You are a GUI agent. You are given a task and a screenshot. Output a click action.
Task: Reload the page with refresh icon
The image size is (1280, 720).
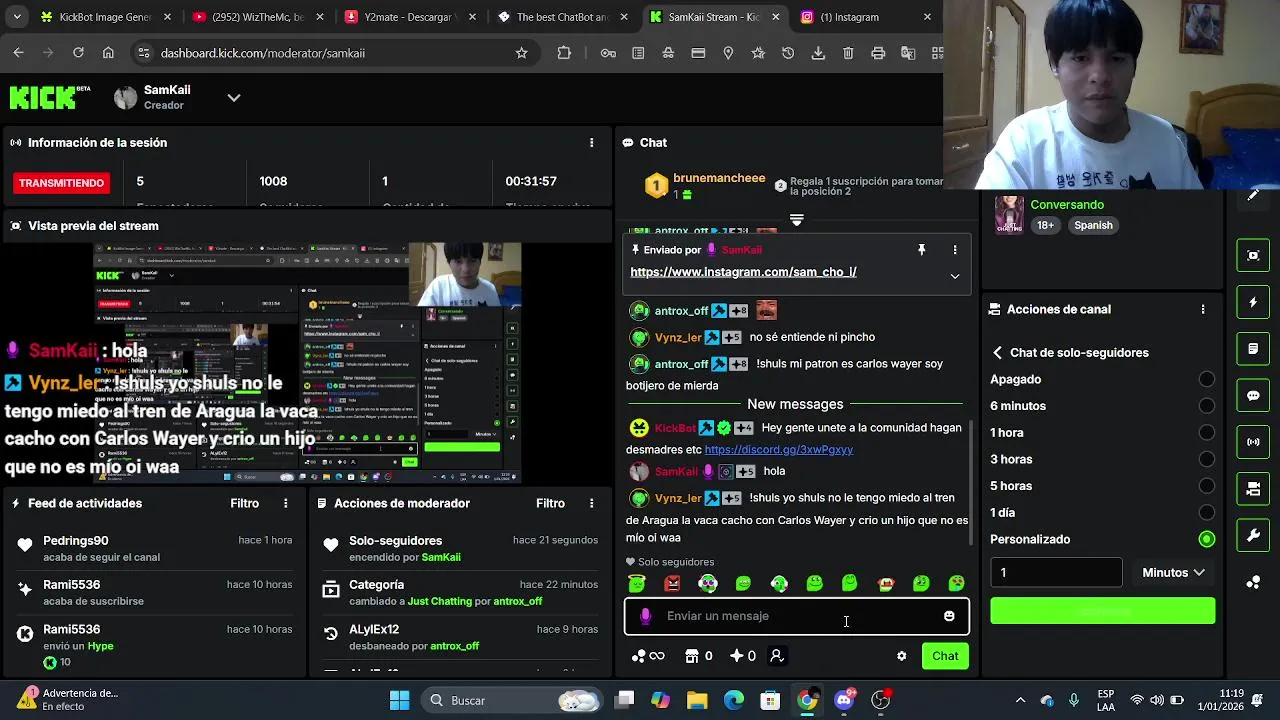78,53
